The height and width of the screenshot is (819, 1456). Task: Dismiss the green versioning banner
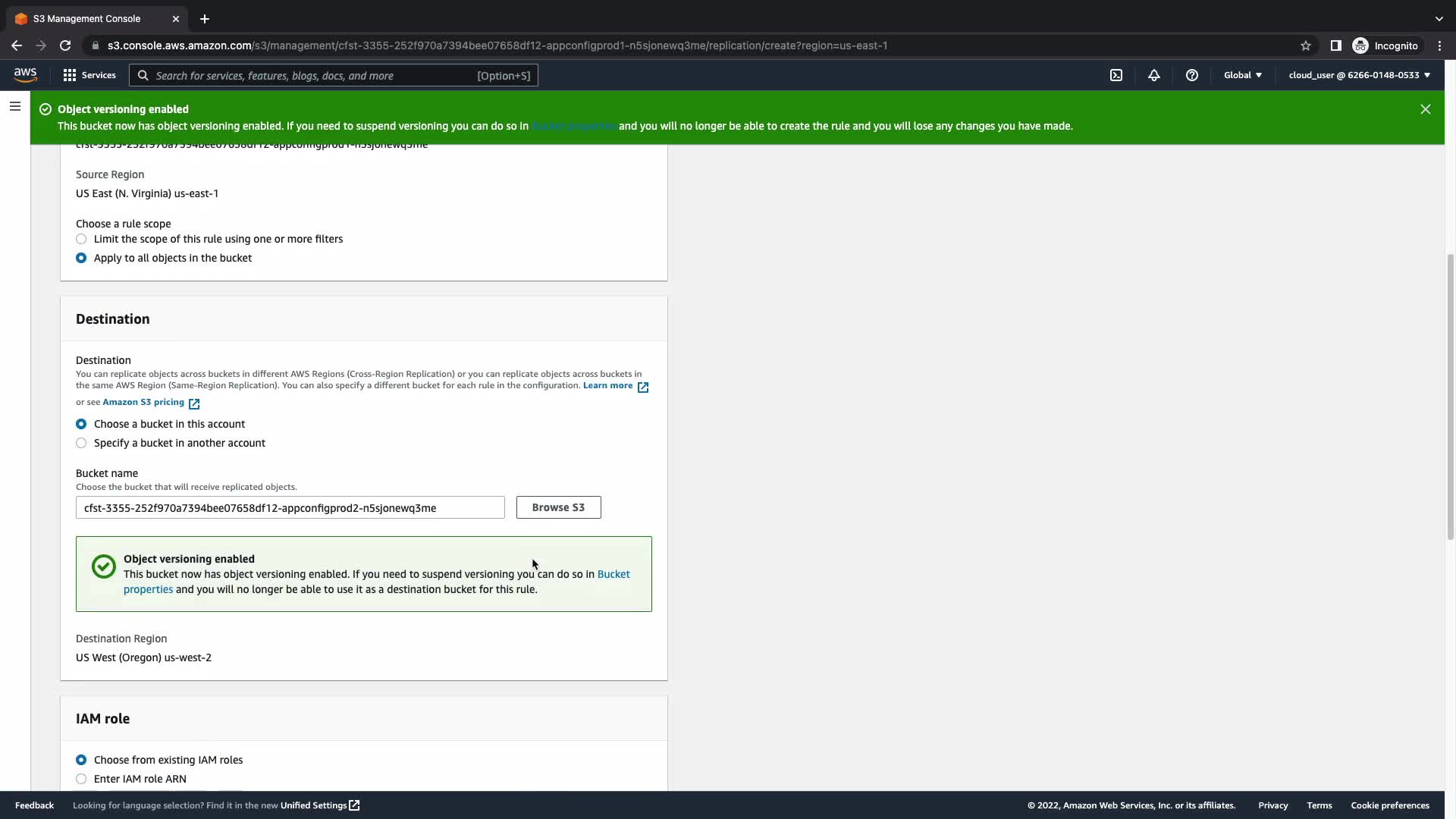pyautogui.click(x=1426, y=109)
